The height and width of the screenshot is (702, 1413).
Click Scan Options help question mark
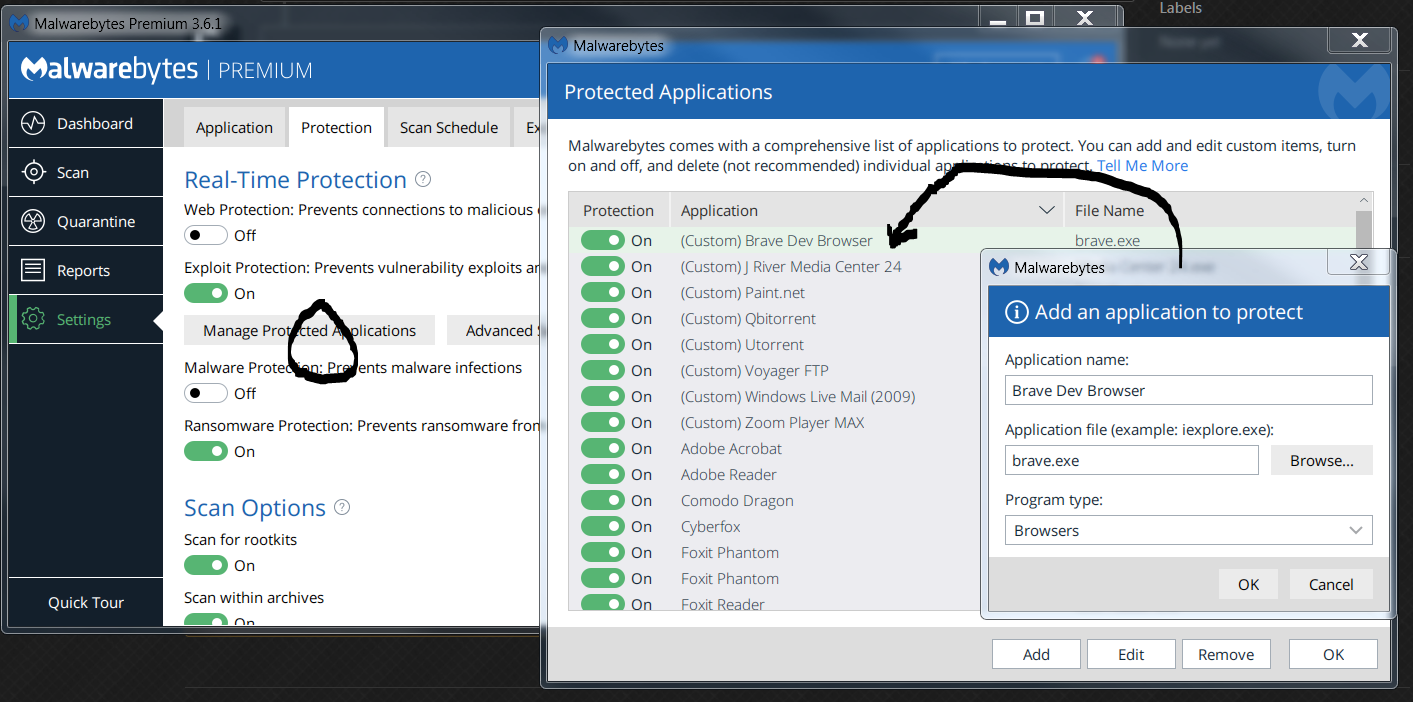[342, 507]
